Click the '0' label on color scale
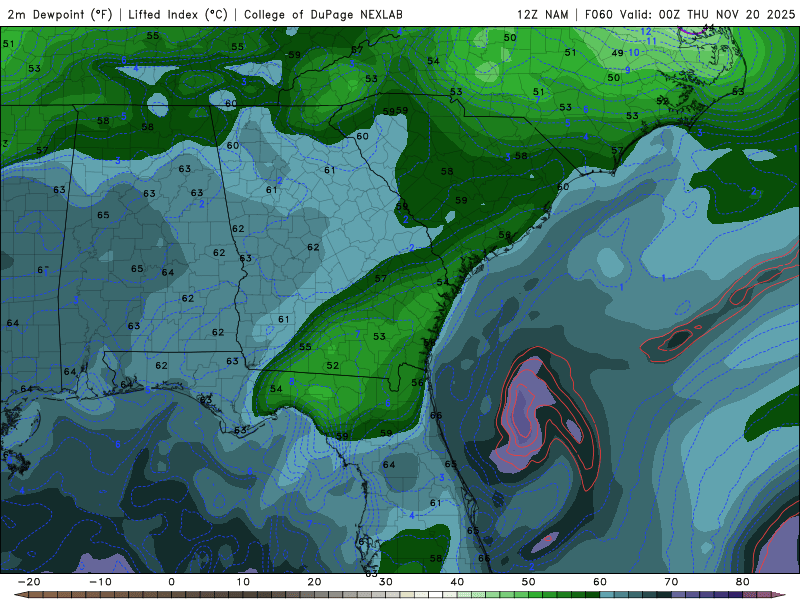The width and height of the screenshot is (800, 600). (x=171, y=582)
